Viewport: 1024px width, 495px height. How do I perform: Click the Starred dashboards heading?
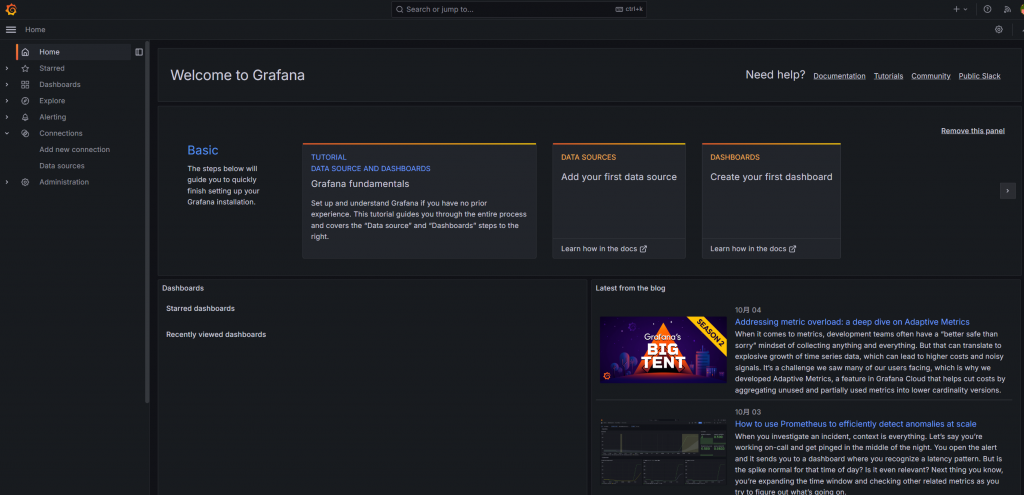click(x=200, y=308)
